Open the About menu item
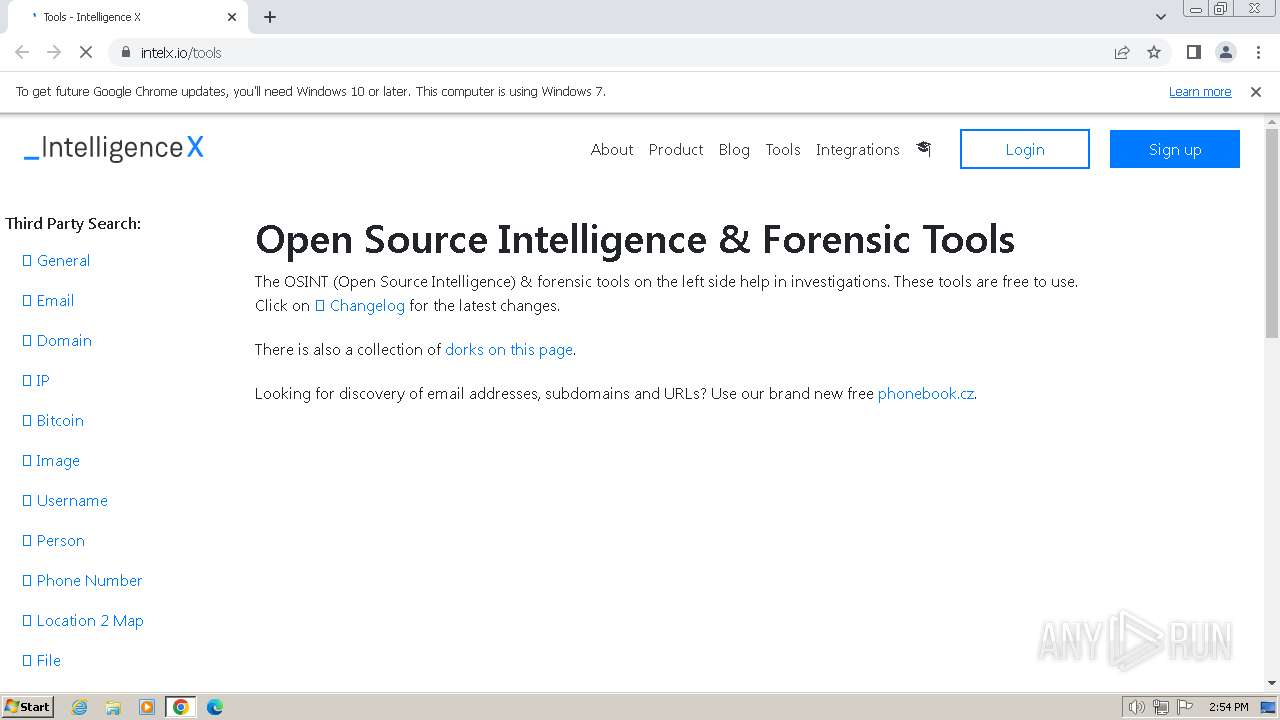This screenshot has height=720, width=1280. pyautogui.click(x=612, y=149)
